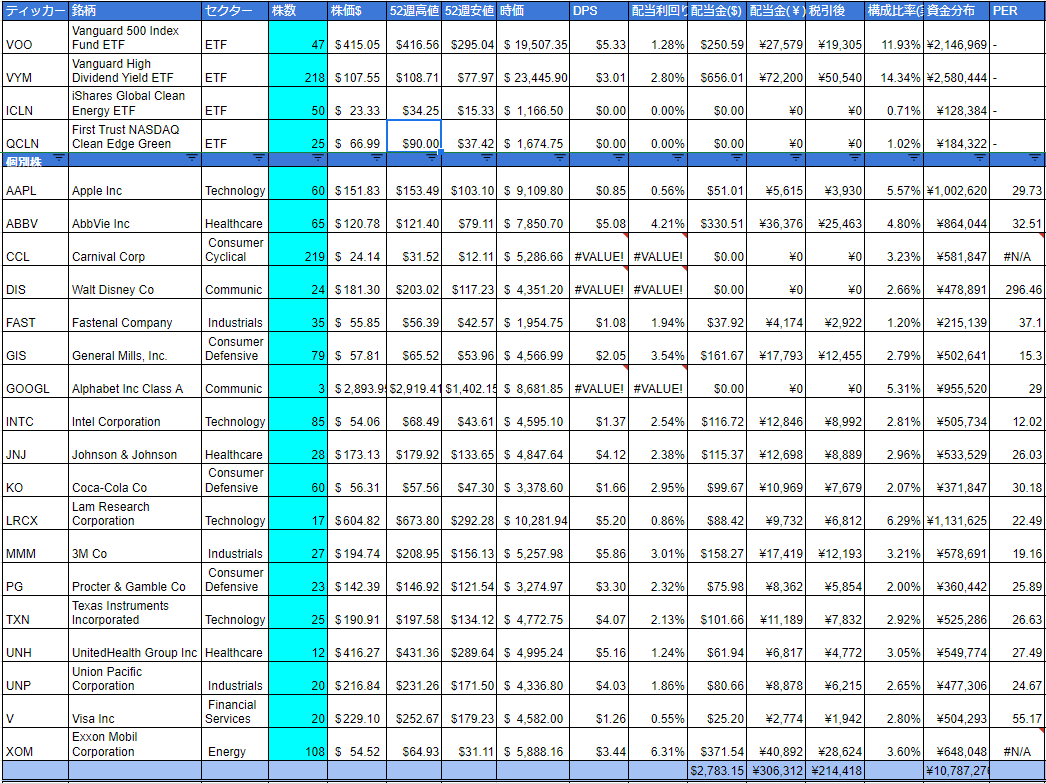Click the 配当利回り column header cell
This screenshot has width=1046, height=784.
[658, 11]
